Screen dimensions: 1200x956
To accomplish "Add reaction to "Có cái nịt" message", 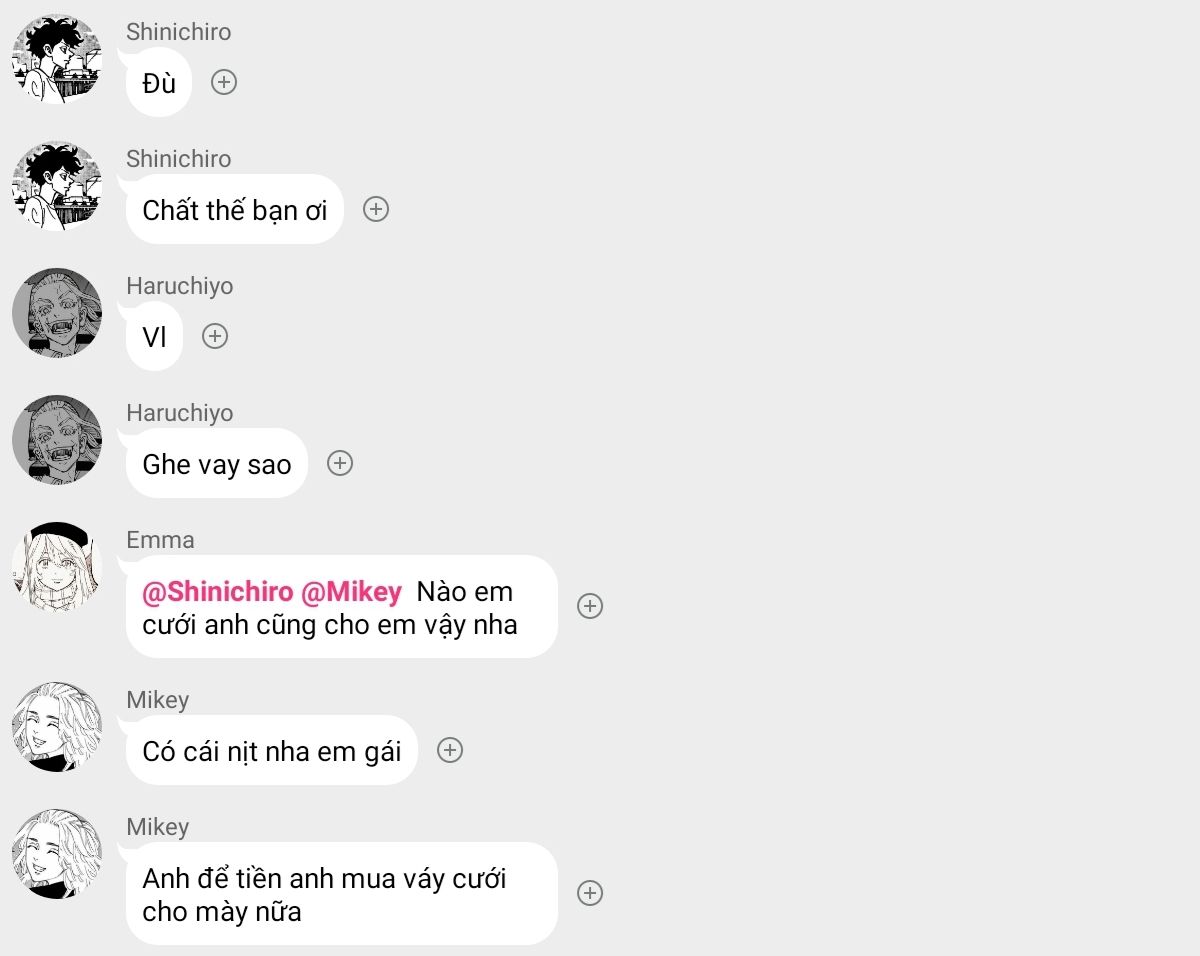I will (451, 750).
